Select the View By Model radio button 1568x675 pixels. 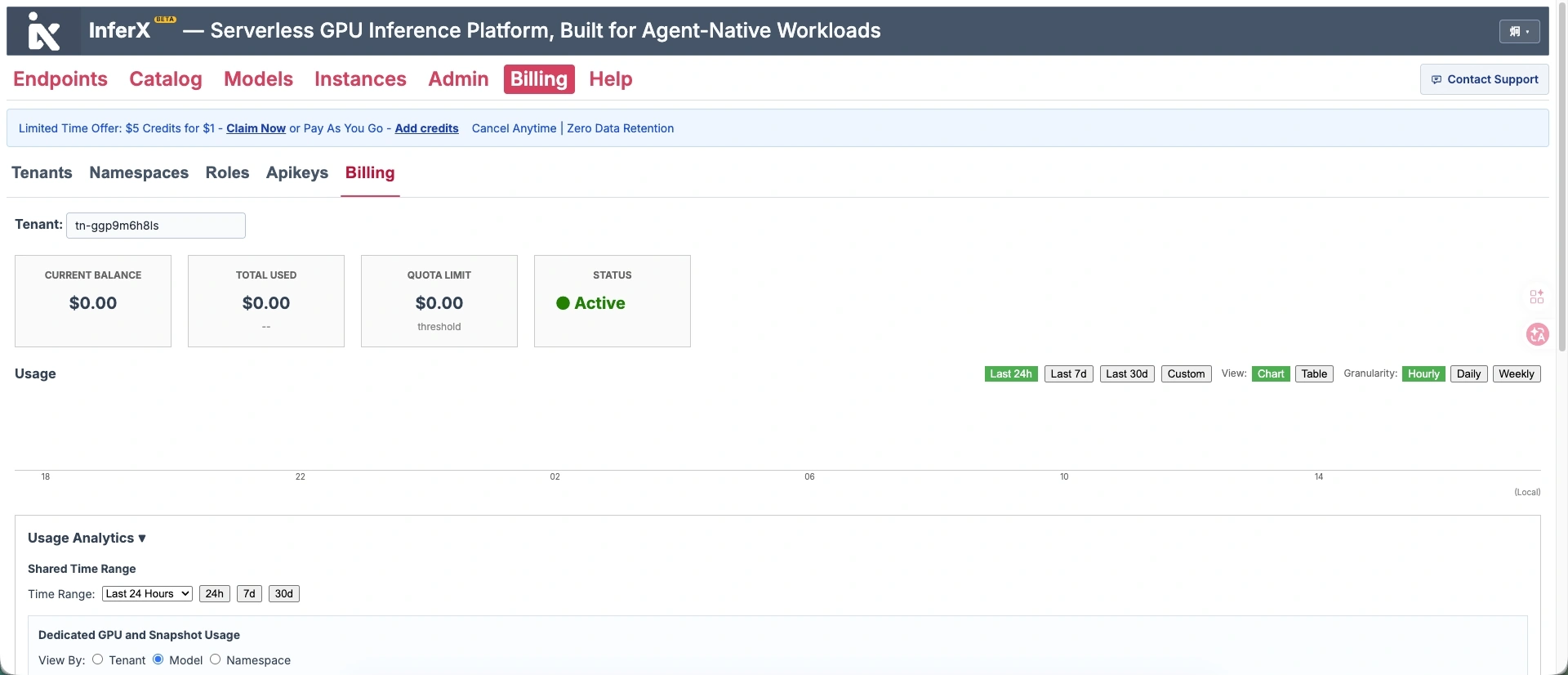pyautogui.click(x=158, y=659)
